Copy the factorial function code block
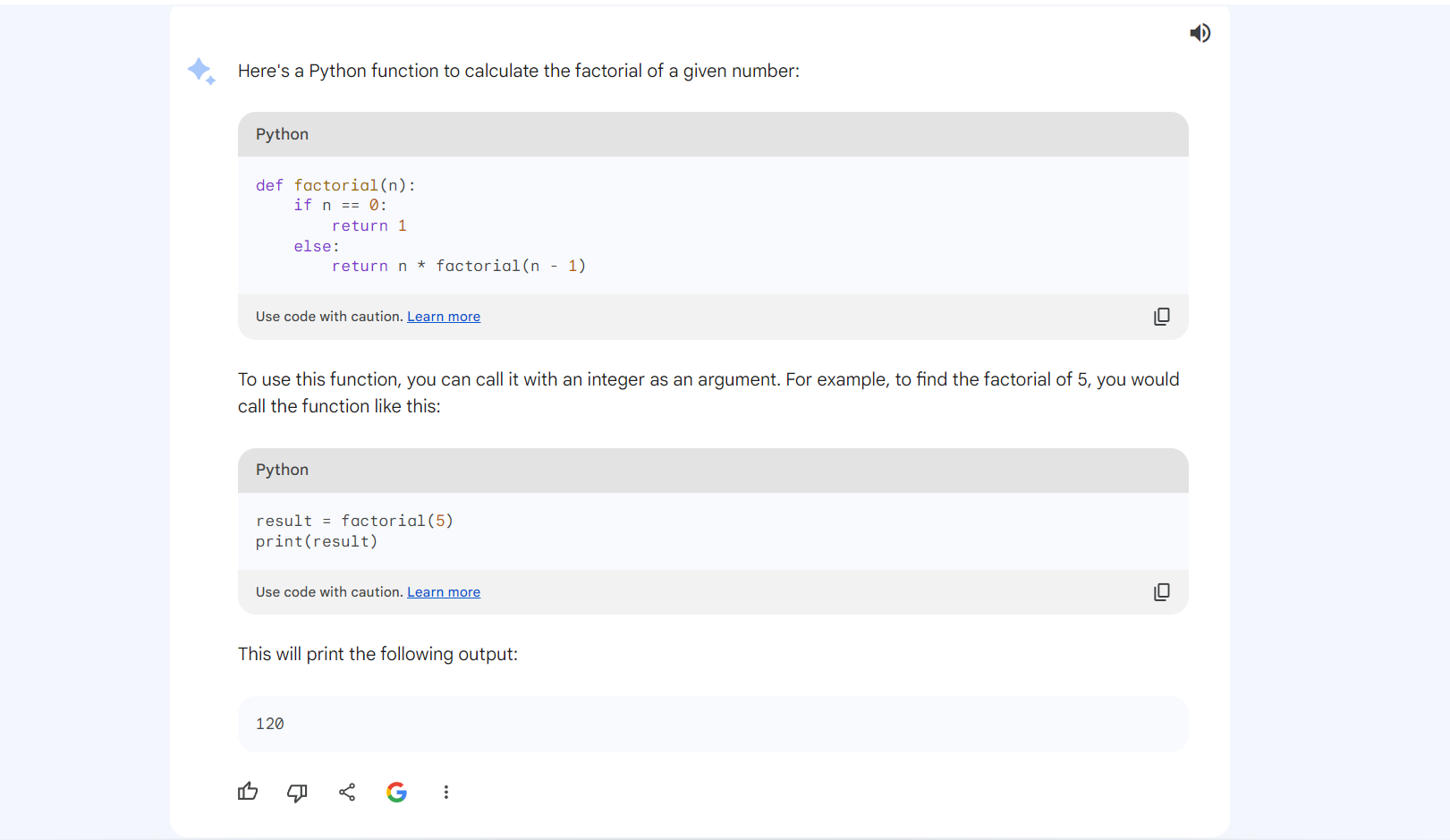Screen dimensions: 1450x840 [1161, 317]
